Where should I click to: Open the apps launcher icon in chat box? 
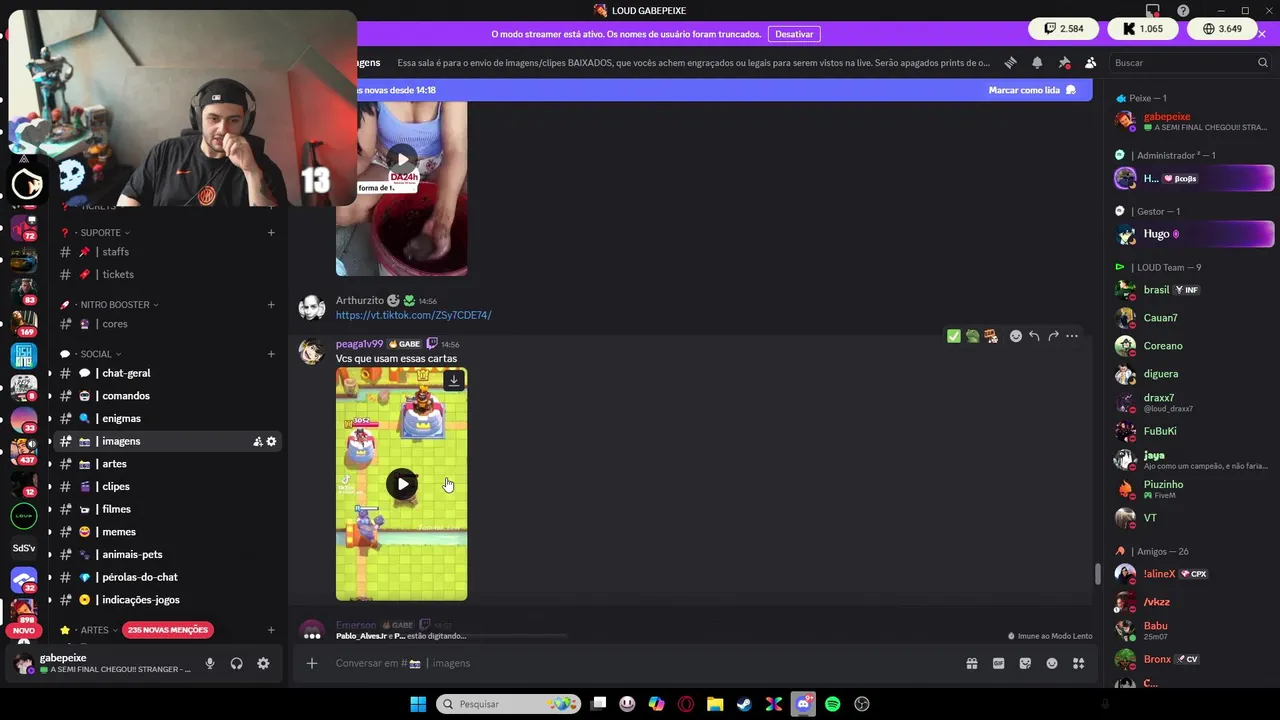pos(1079,663)
